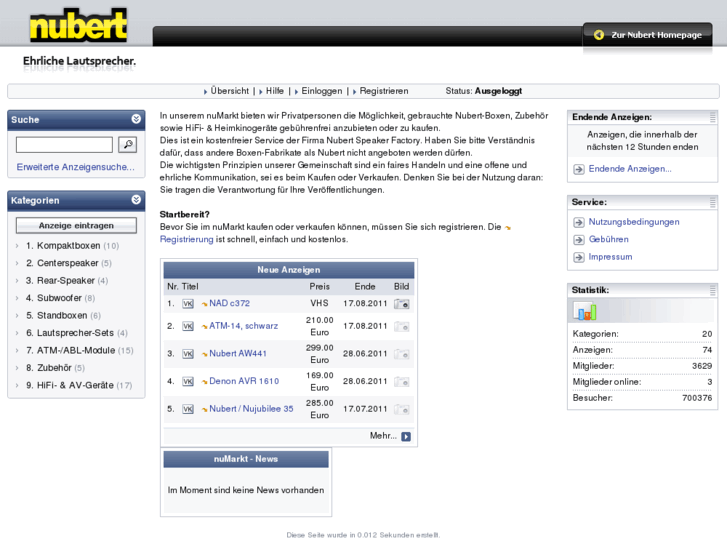Image resolution: width=727 pixels, height=545 pixels.
Task: Click the magnifier search button
Action: tap(128, 145)
